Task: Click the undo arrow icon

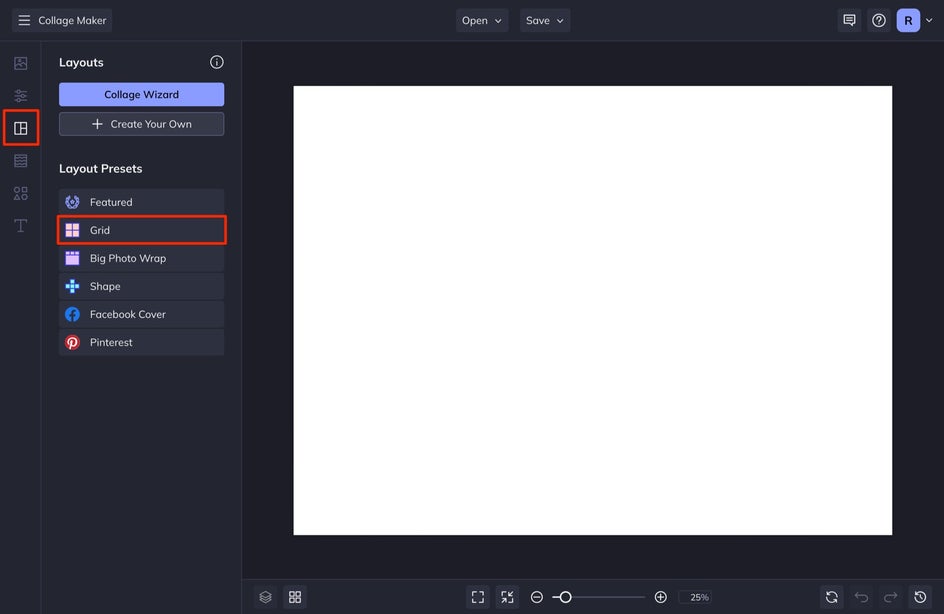Action: pyautogui.click(x=862, y=597)
